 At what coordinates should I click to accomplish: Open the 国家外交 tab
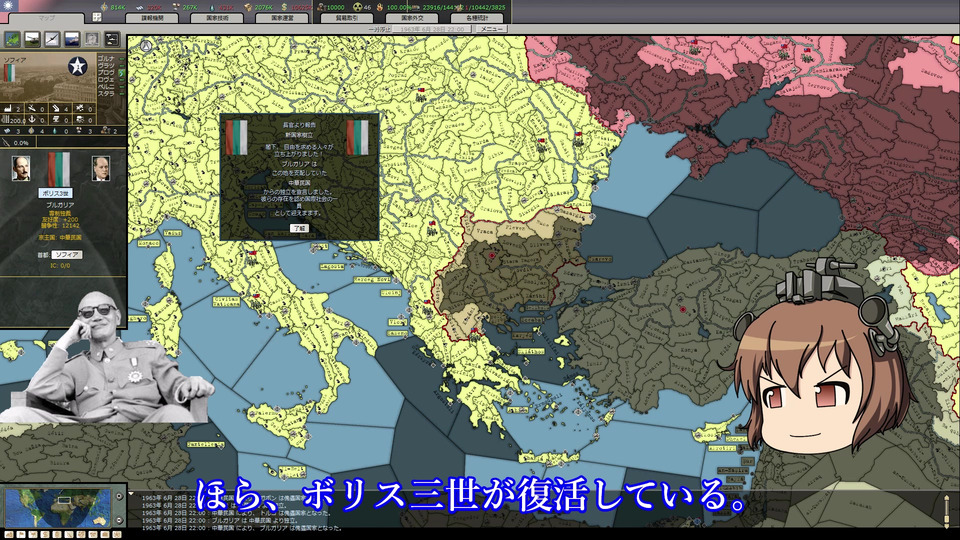411,18
